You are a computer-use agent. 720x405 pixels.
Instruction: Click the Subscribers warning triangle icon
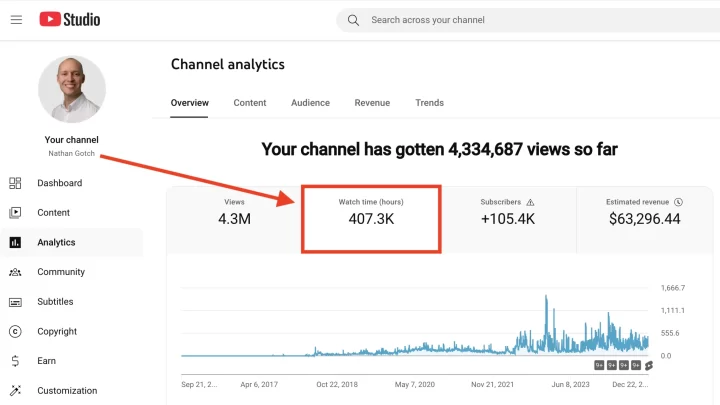[530, 202]
